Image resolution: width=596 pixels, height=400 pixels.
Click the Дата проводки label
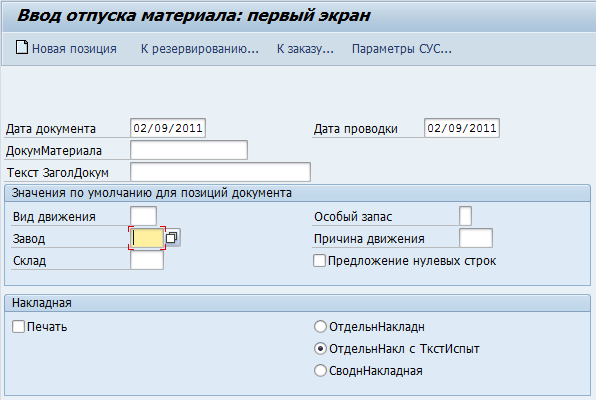[x=355, y=129]
